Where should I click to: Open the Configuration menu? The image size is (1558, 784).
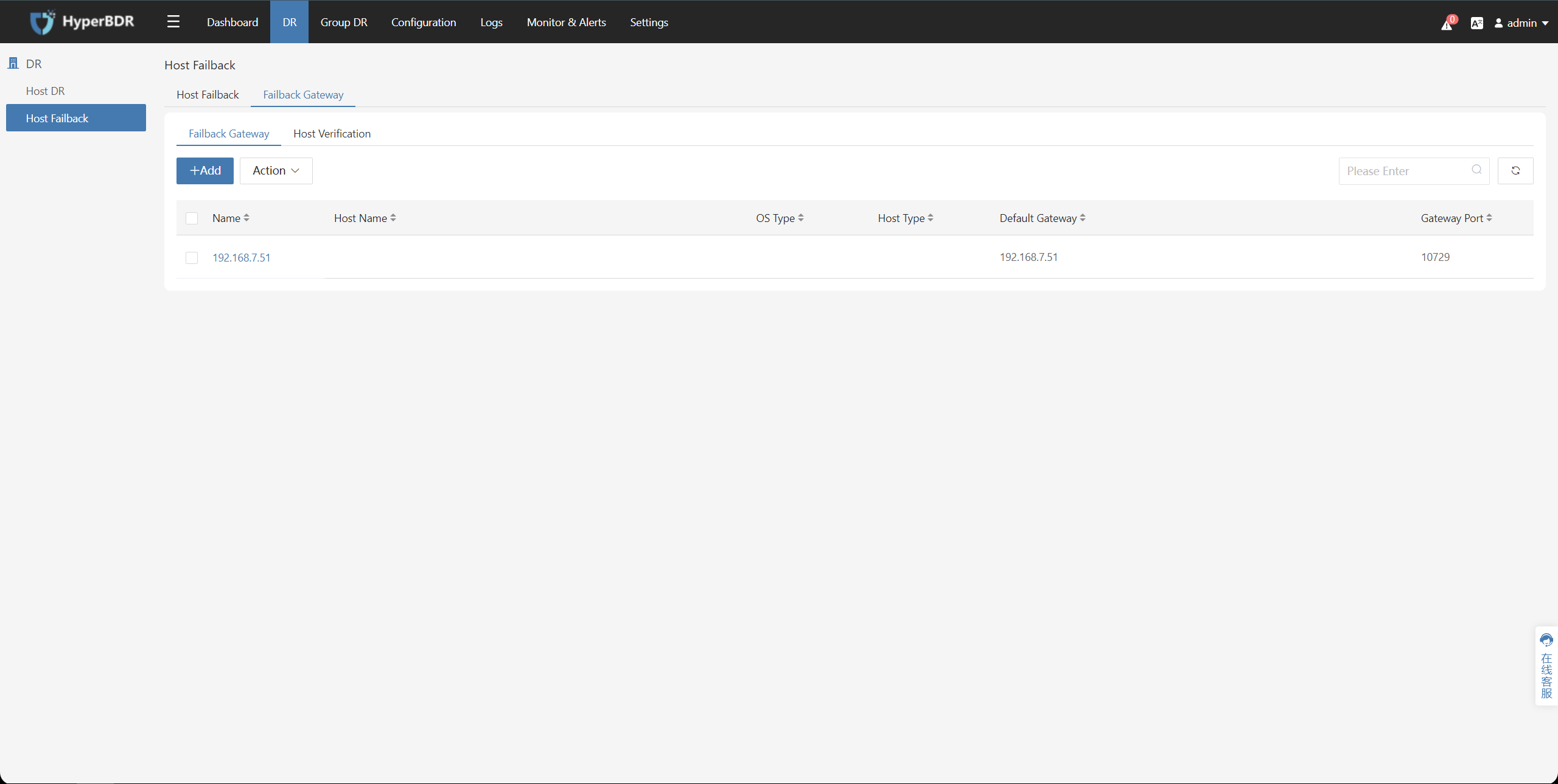point(424,22)
